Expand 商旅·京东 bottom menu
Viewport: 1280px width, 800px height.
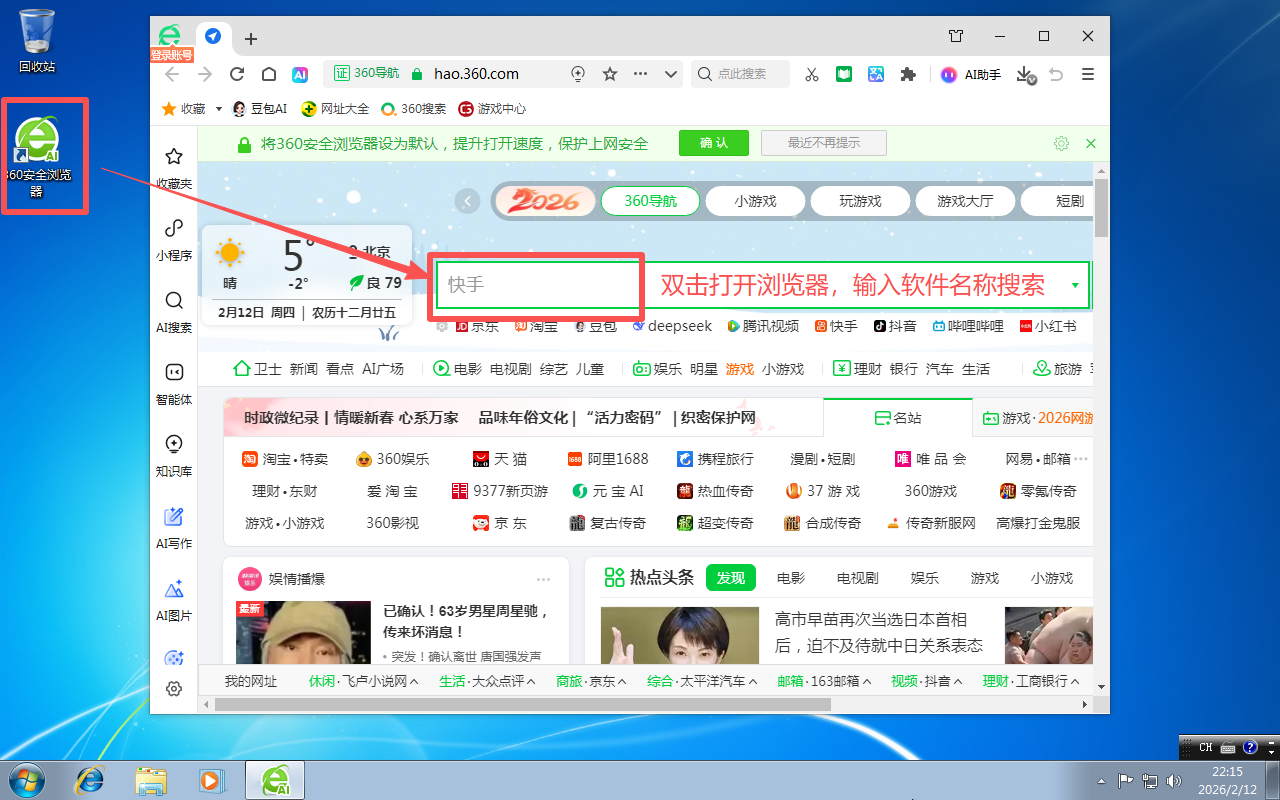coord(592,681)
